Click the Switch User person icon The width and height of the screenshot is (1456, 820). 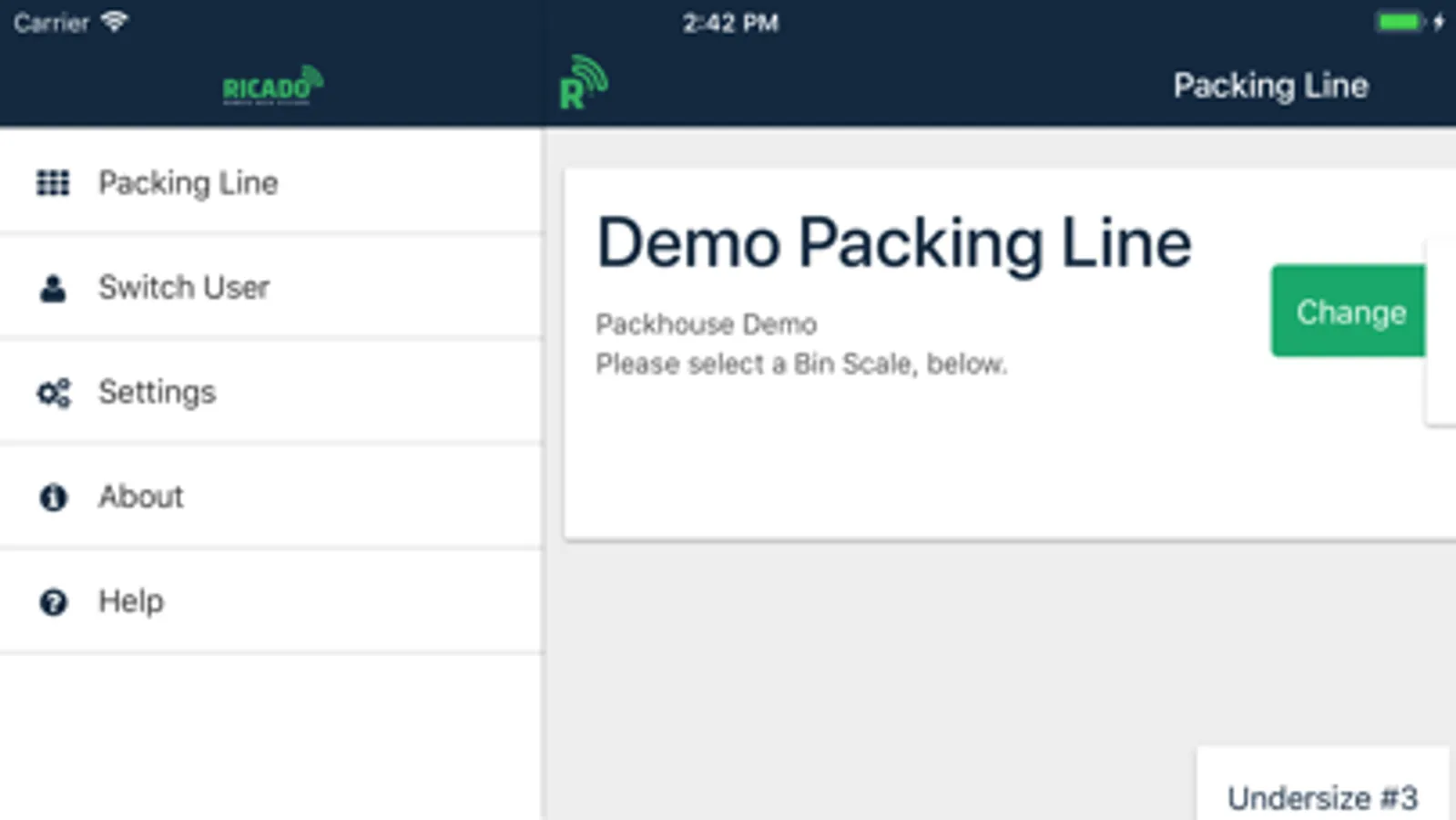click(x=53, y=289)
